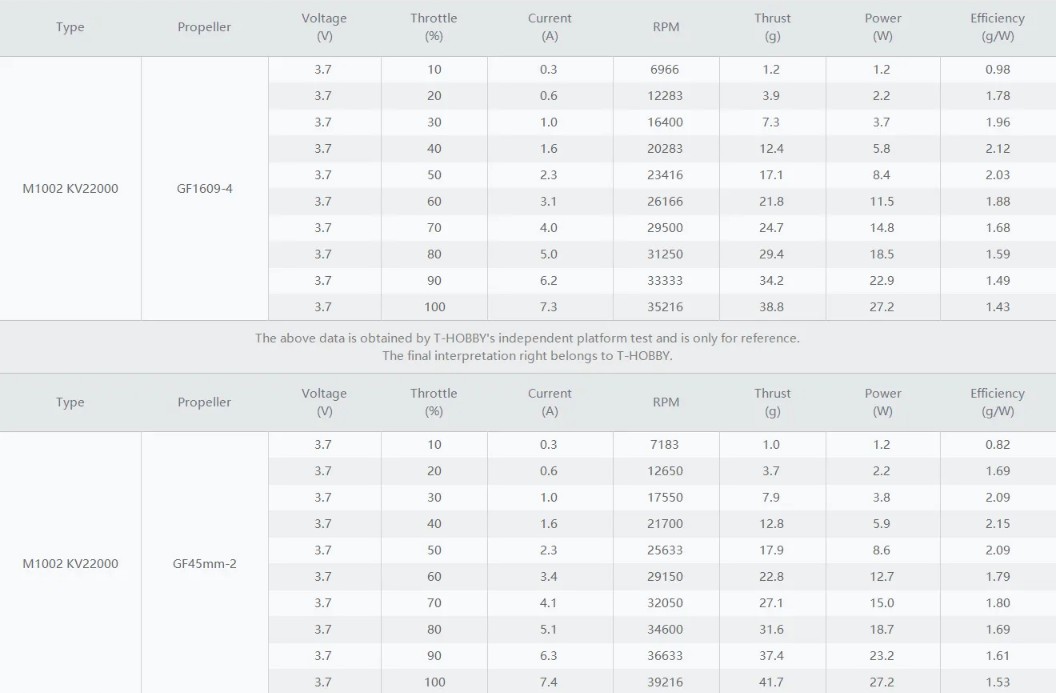Click the T-HOBBY disclaimer text
1056x693 pixels.
(x=527, y=347)
